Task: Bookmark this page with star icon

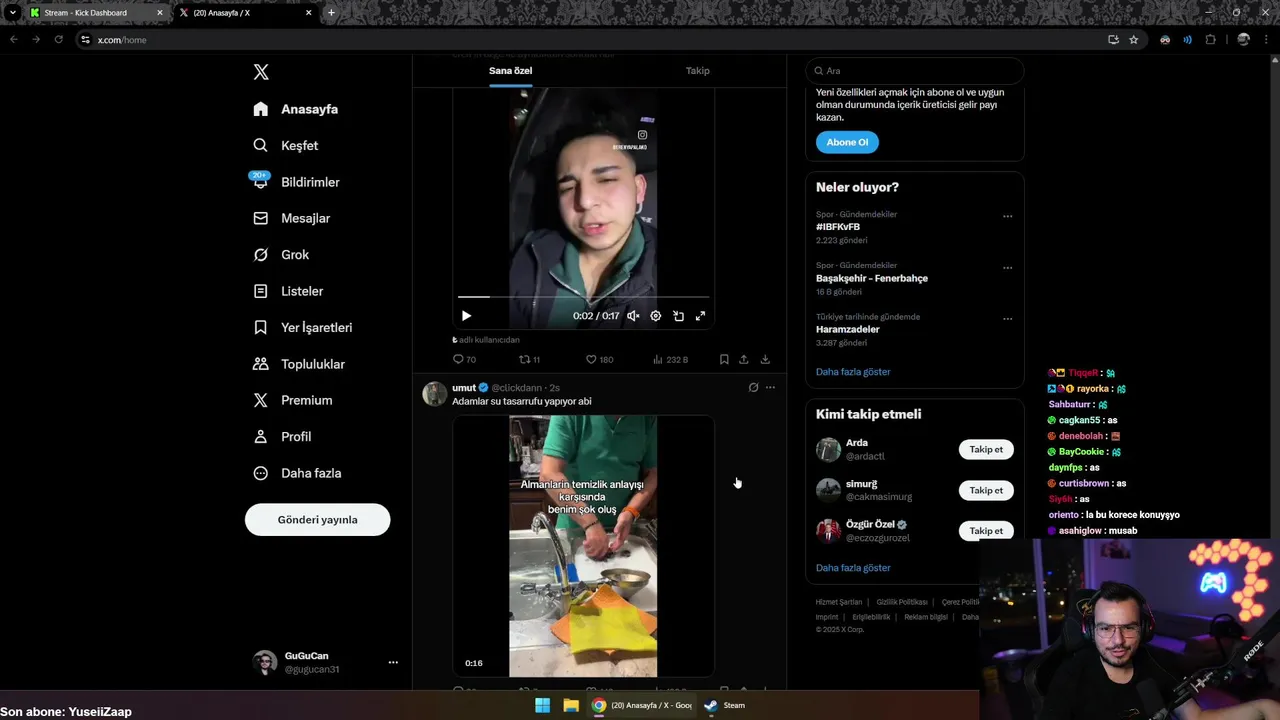Action: pos(1134,40)
